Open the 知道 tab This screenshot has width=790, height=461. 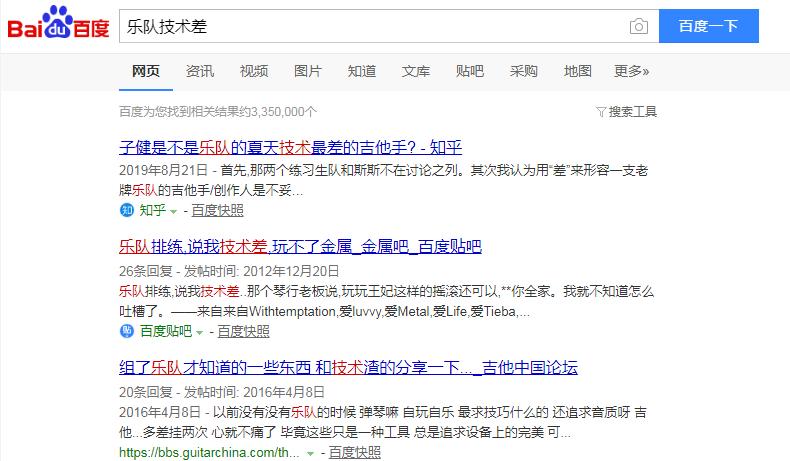(362, 71)
